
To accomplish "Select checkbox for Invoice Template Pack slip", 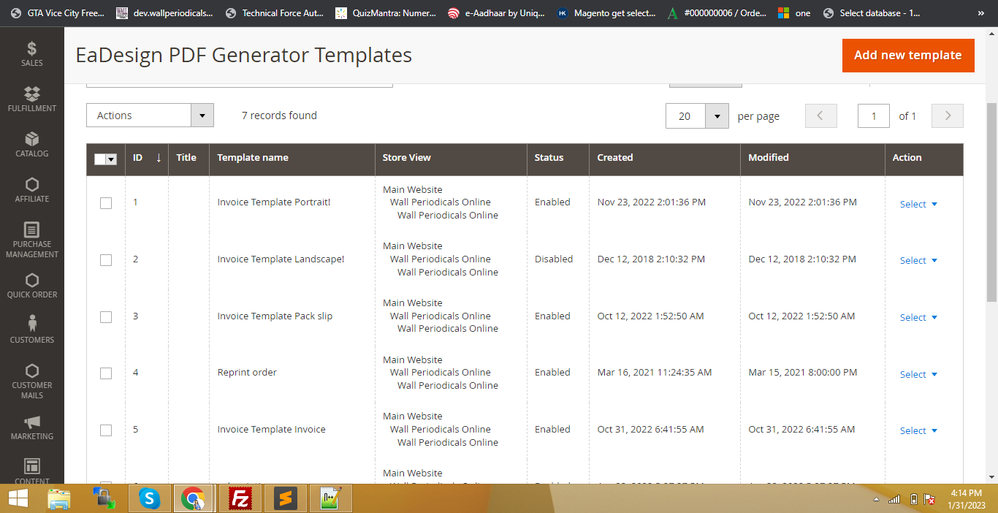I will pyautogui.click(x=106, y=317).
